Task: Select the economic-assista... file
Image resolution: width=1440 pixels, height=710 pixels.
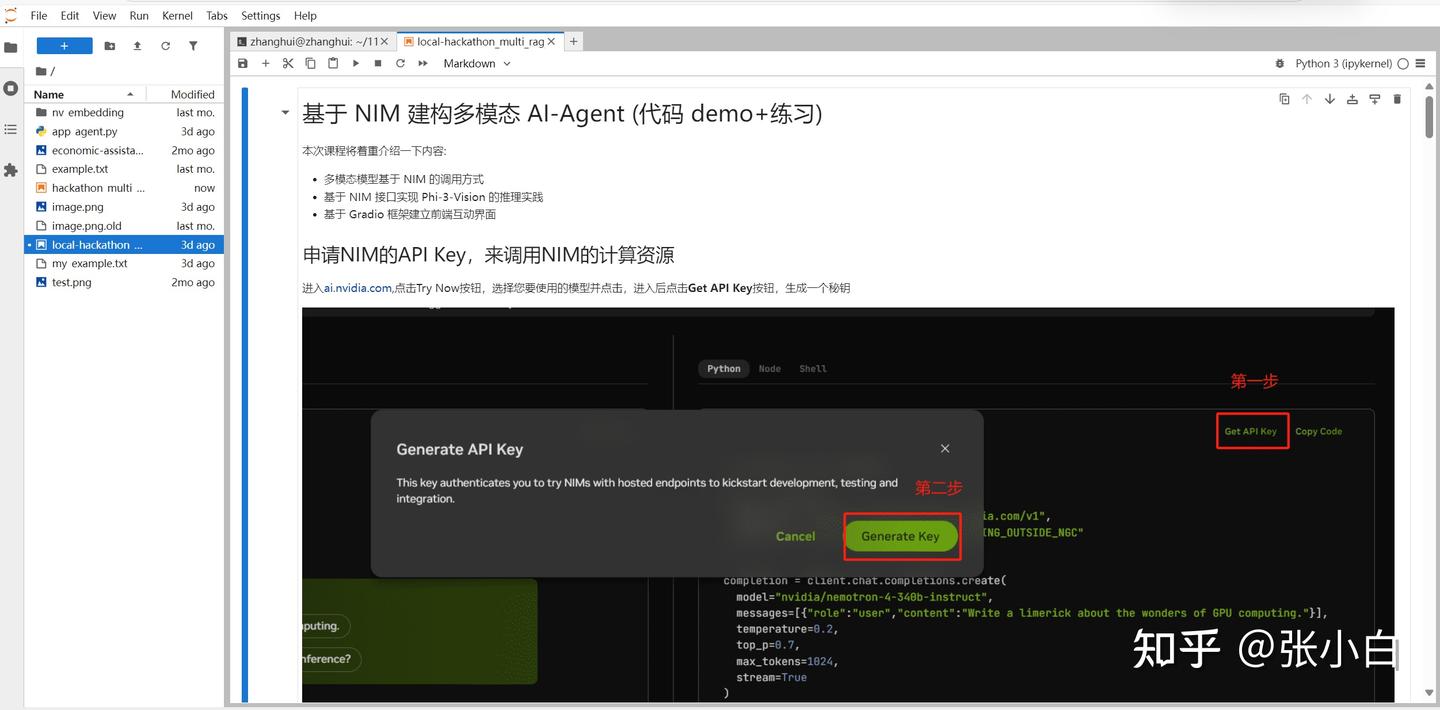Action: point(124,151)
